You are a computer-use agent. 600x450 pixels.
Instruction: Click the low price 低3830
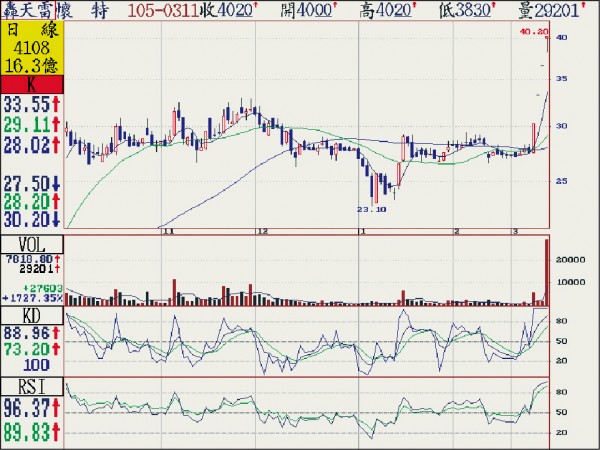tap(466, 10)
